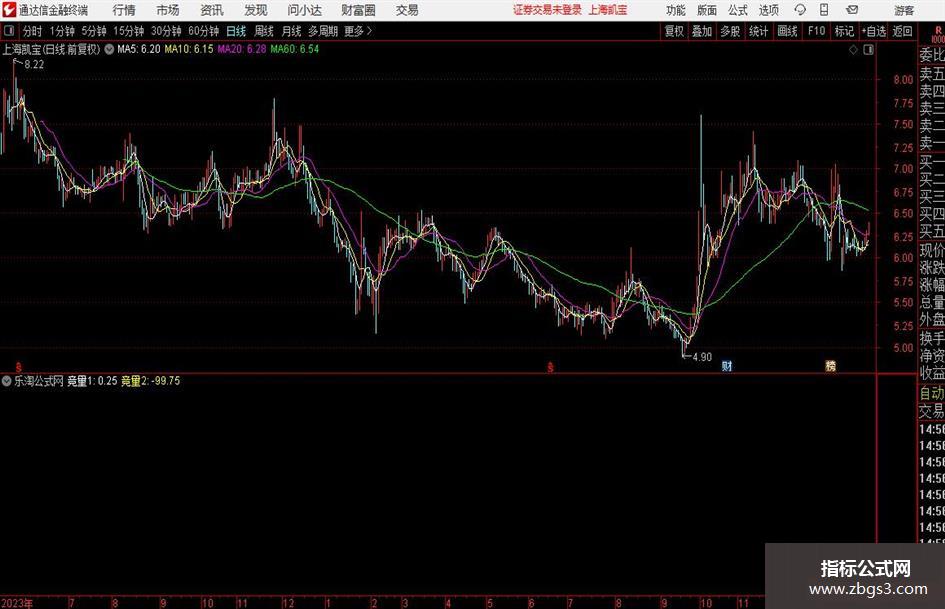Open the F10 company info
This screenshot has width=945, height=609.
(x=816, y=31)
